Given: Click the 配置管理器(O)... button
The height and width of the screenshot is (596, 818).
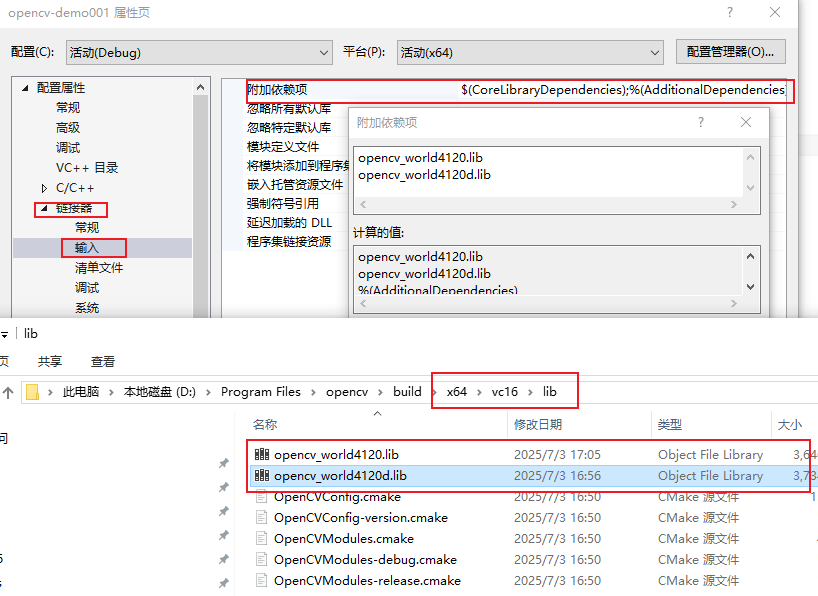Looking at the screenshot, I should [730, 52].
